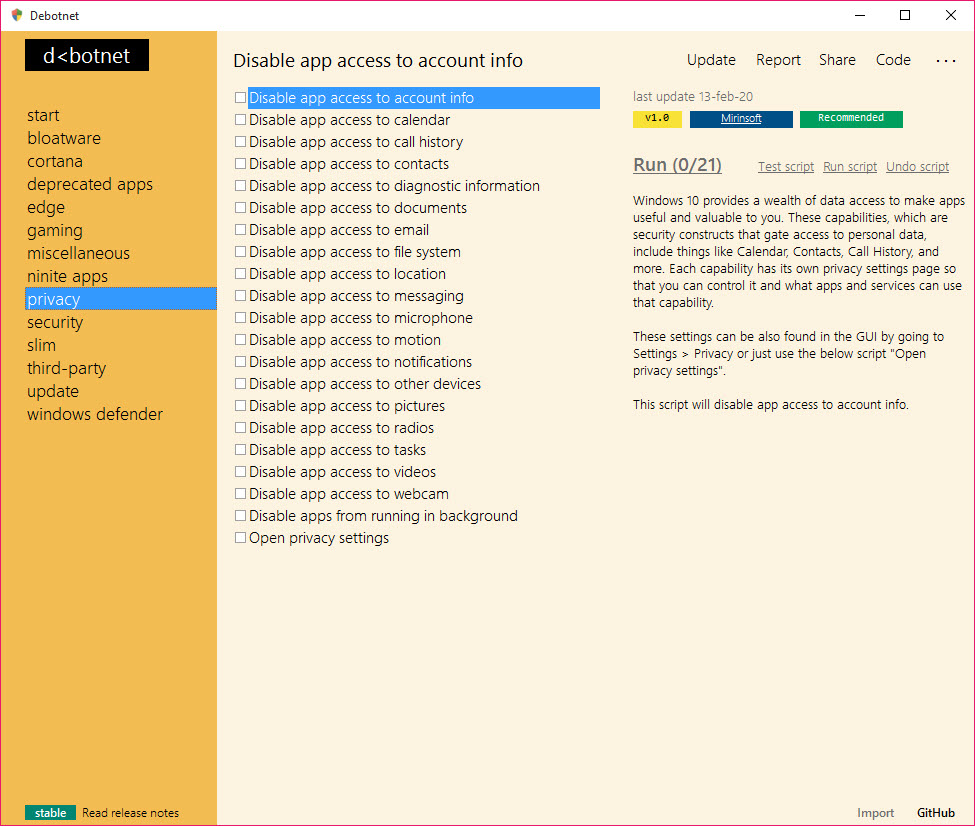The image size is (975, 826).
Task: Open the three-dots more menu
Action: pos(945,61)
